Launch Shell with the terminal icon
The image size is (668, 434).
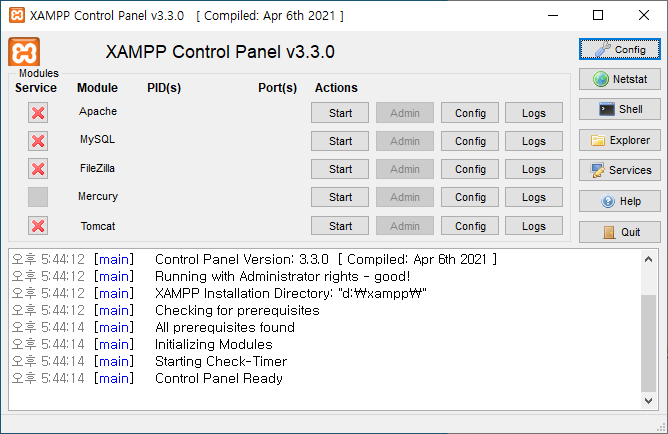click(619, 109)
